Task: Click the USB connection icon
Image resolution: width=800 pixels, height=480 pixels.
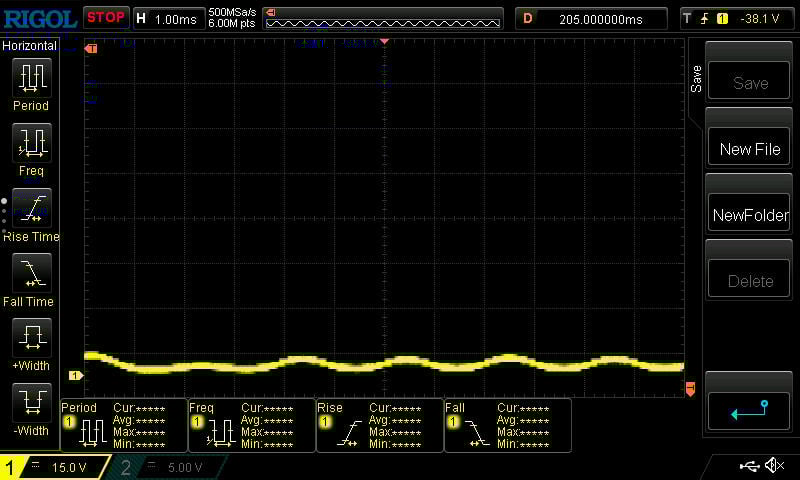Action: (x=749, y=466)
